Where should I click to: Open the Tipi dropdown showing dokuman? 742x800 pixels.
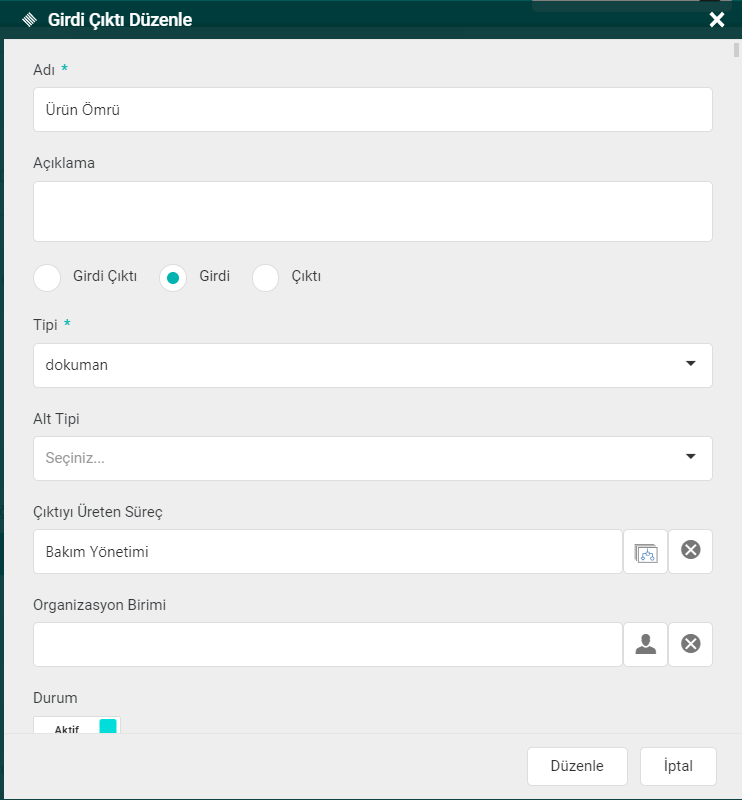point(372,365)
